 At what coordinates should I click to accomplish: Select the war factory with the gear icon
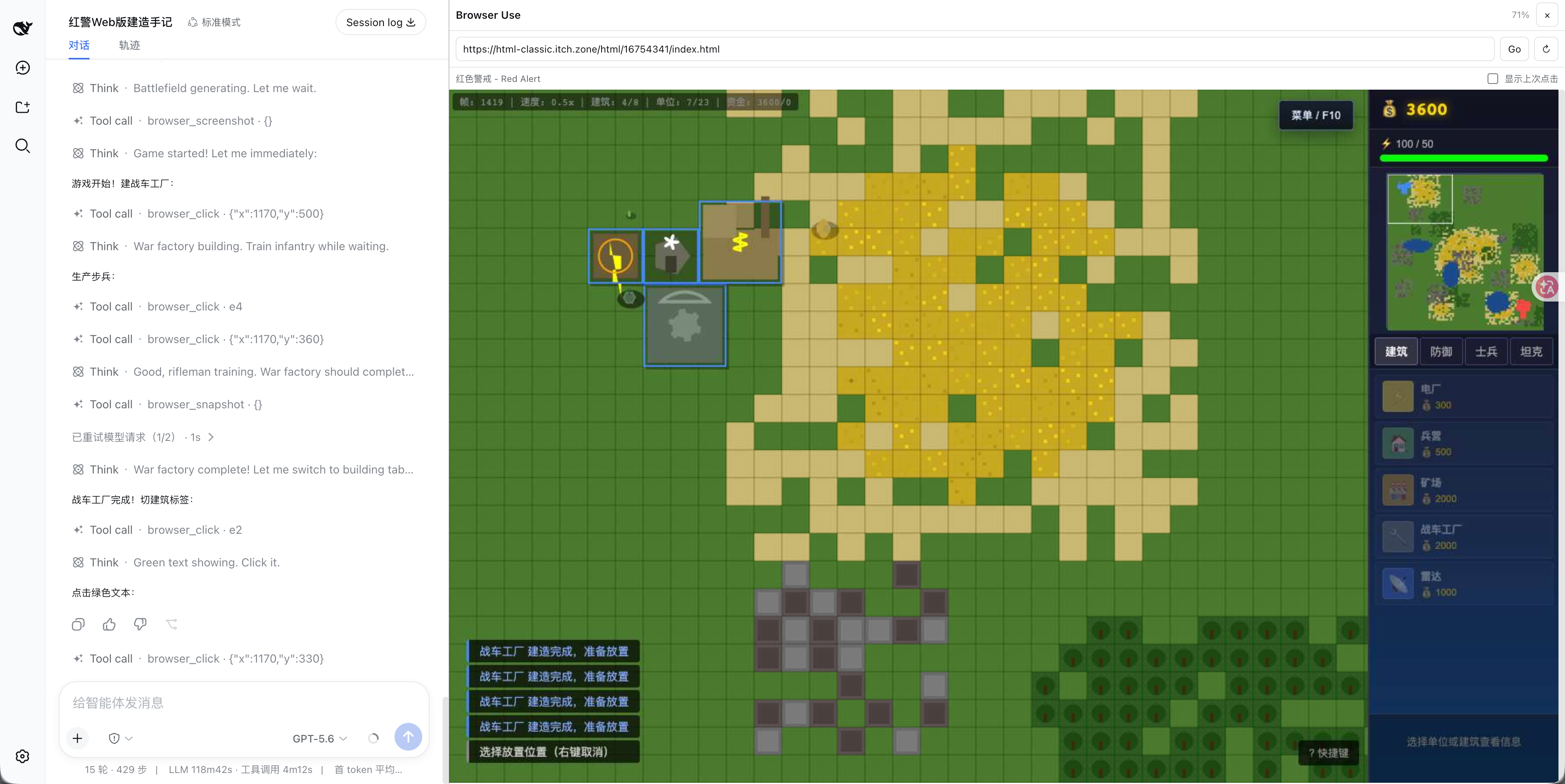point(685,326)
